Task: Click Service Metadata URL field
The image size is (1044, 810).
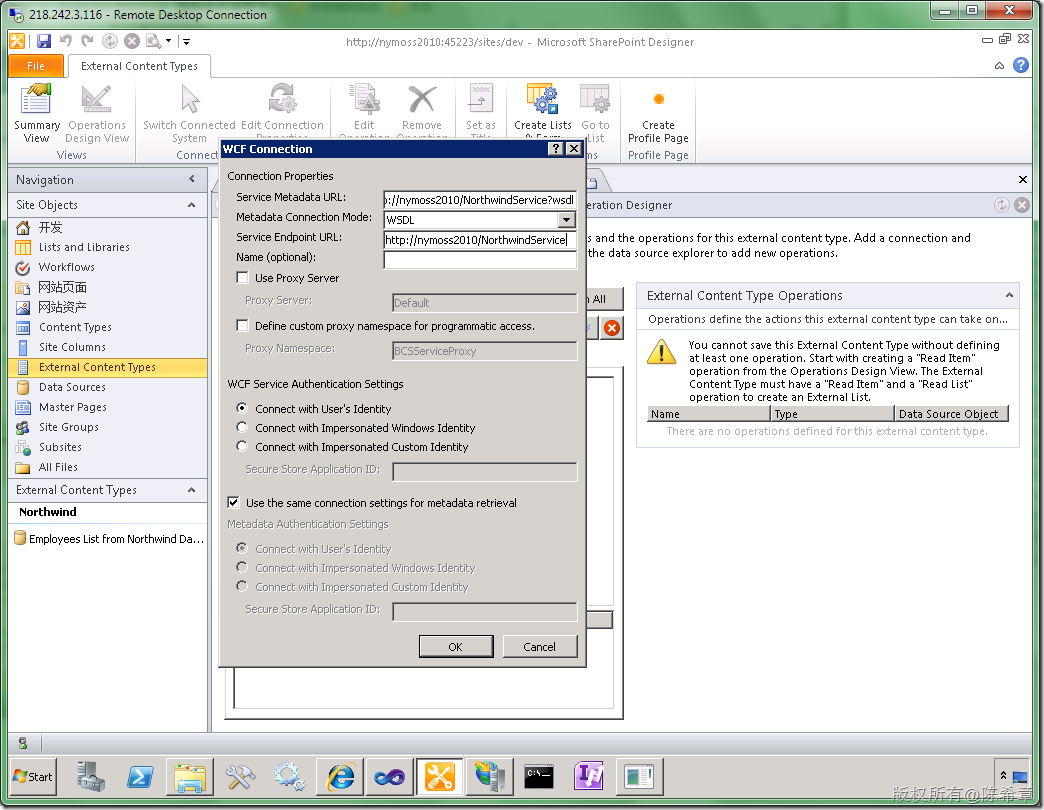Action: click(479, 200)
